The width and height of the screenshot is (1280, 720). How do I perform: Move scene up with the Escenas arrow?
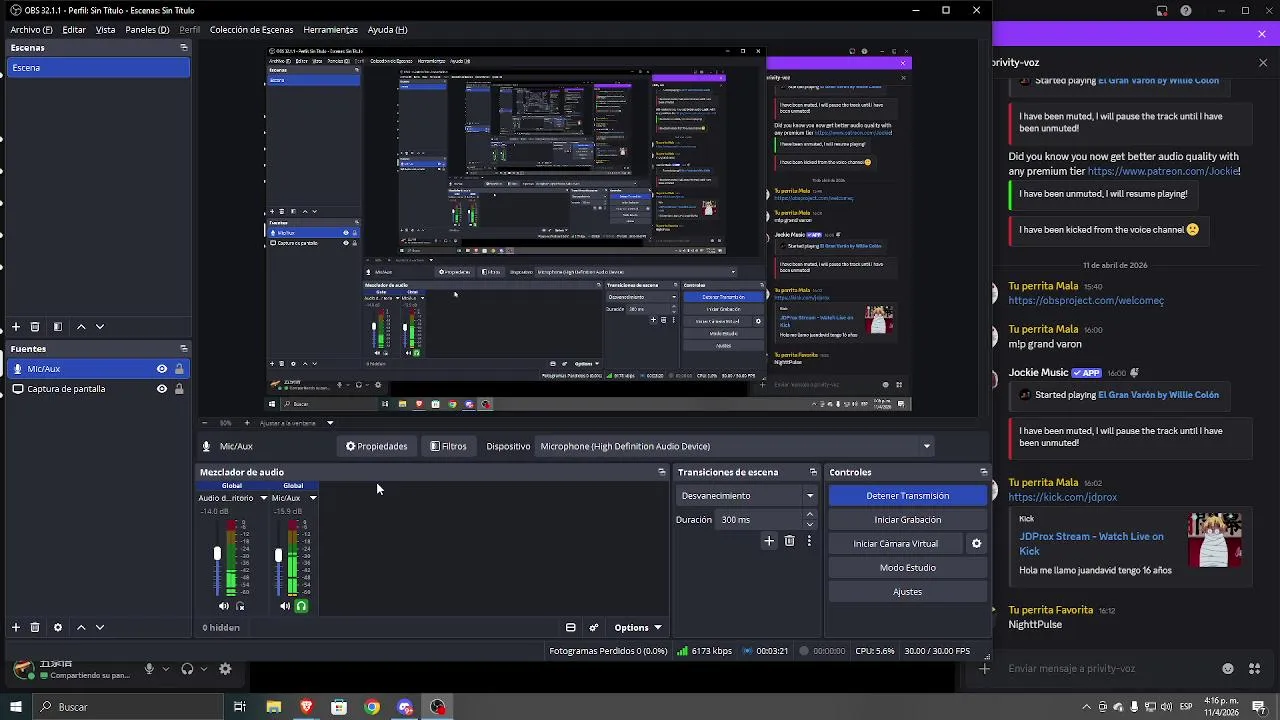pos(81,327)
